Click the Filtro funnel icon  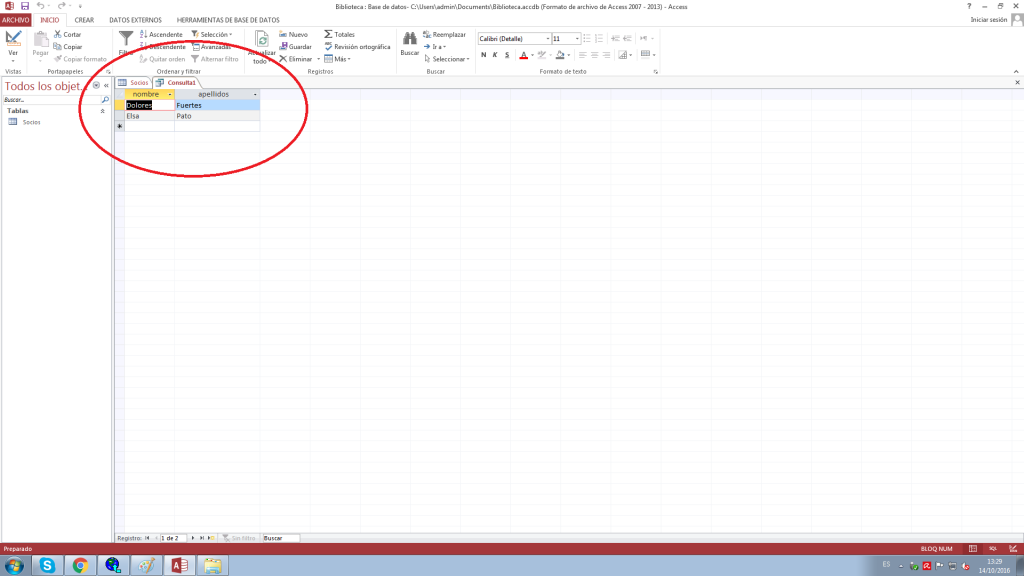[x=125, y=41]
